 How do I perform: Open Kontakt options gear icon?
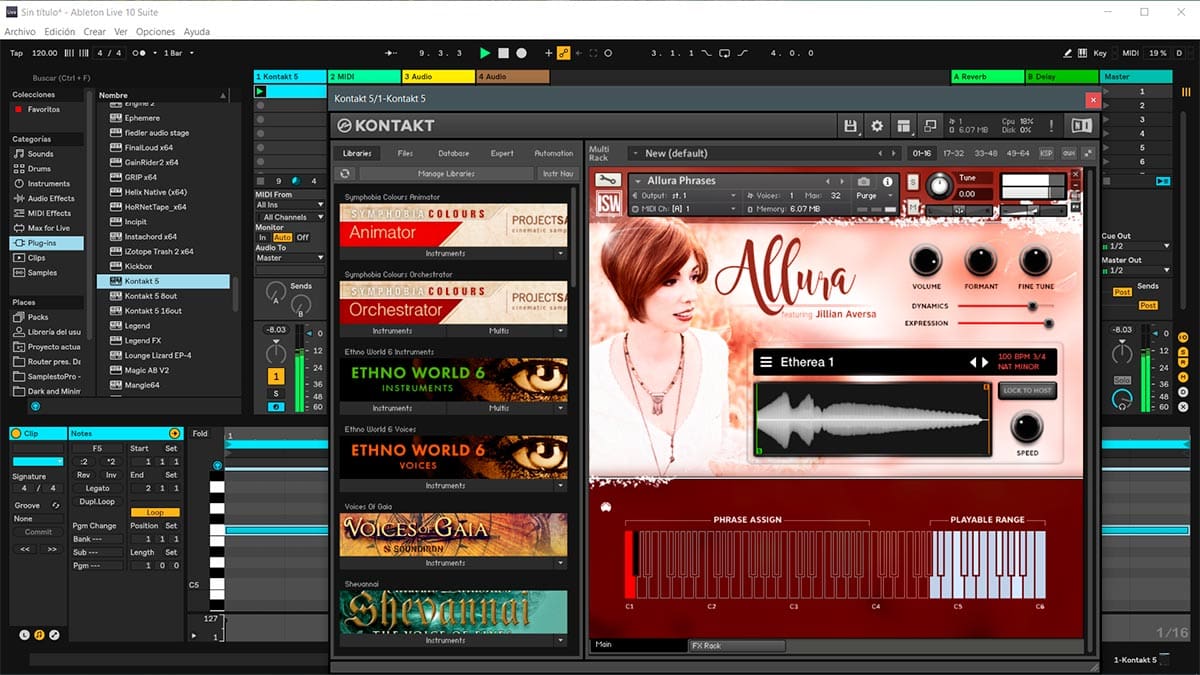877,126
